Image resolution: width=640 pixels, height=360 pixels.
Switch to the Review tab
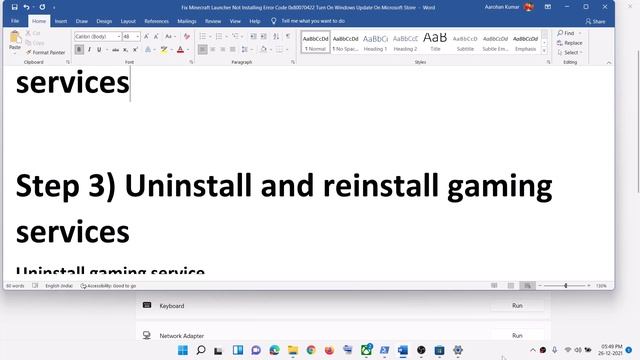click(x=213, y=21)
